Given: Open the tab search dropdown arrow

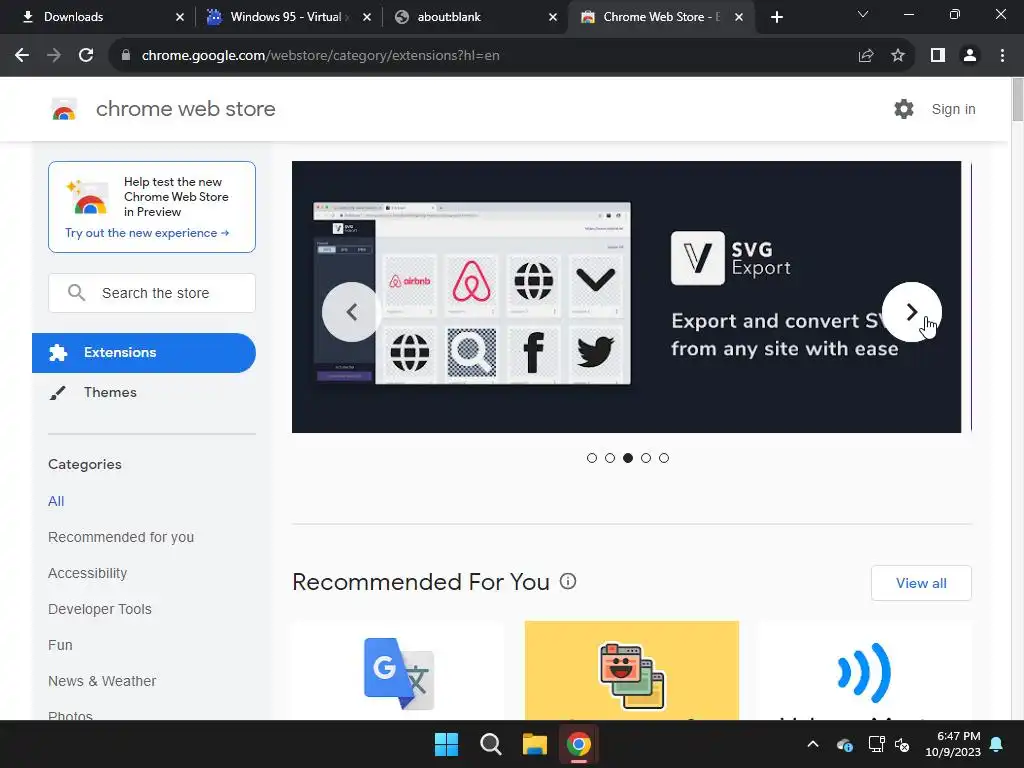Looking at the screenshot, I should [863, 14].
